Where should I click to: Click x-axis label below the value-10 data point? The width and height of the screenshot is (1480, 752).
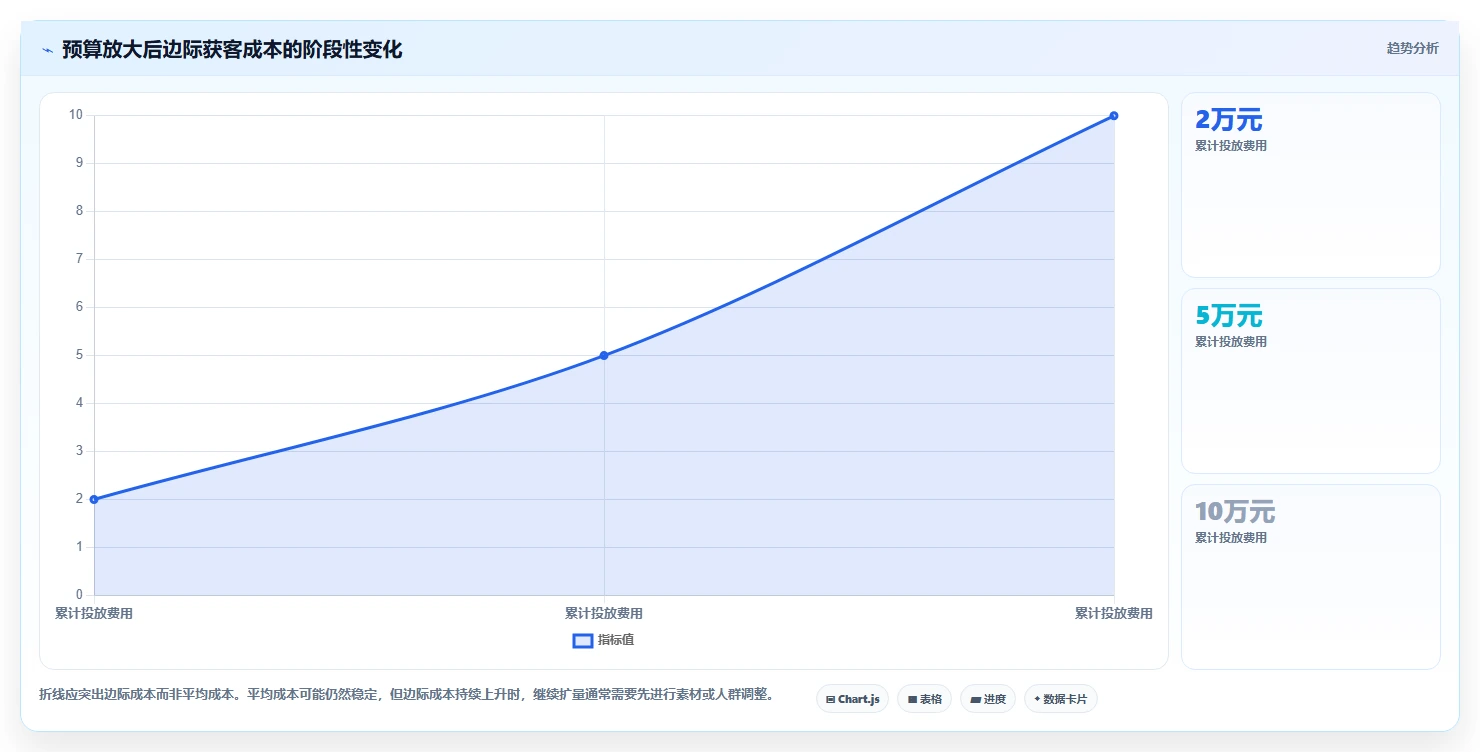[1114, 614]
